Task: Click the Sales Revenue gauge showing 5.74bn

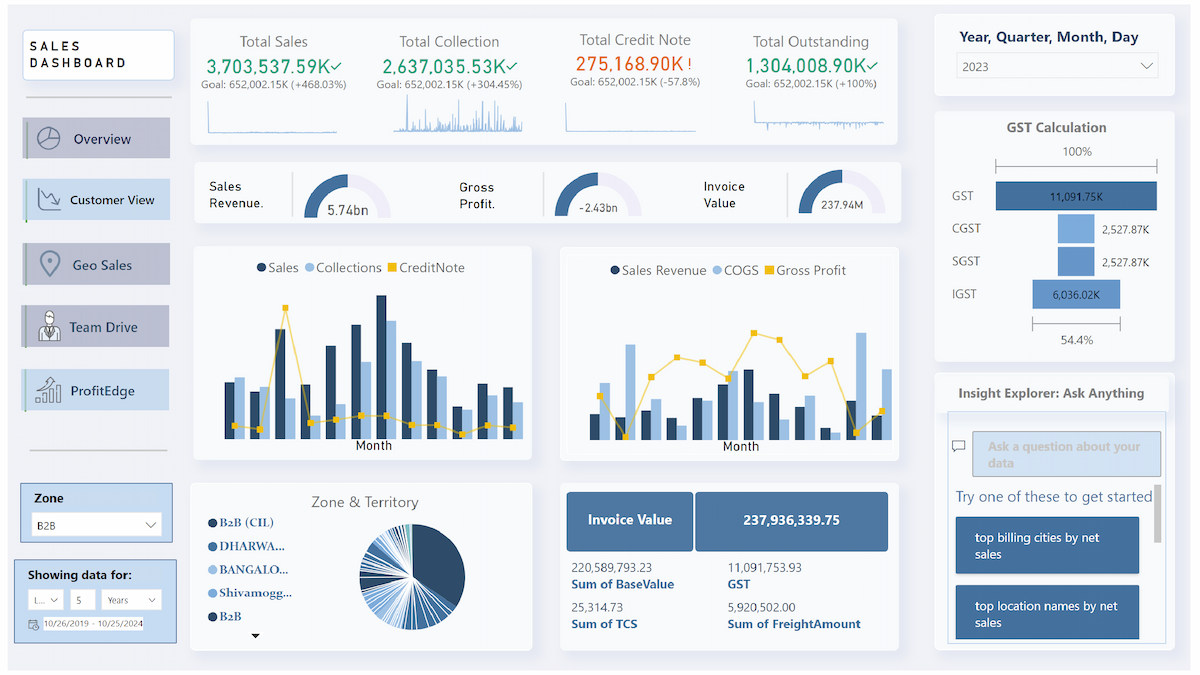Action: (x=347, y=195)
